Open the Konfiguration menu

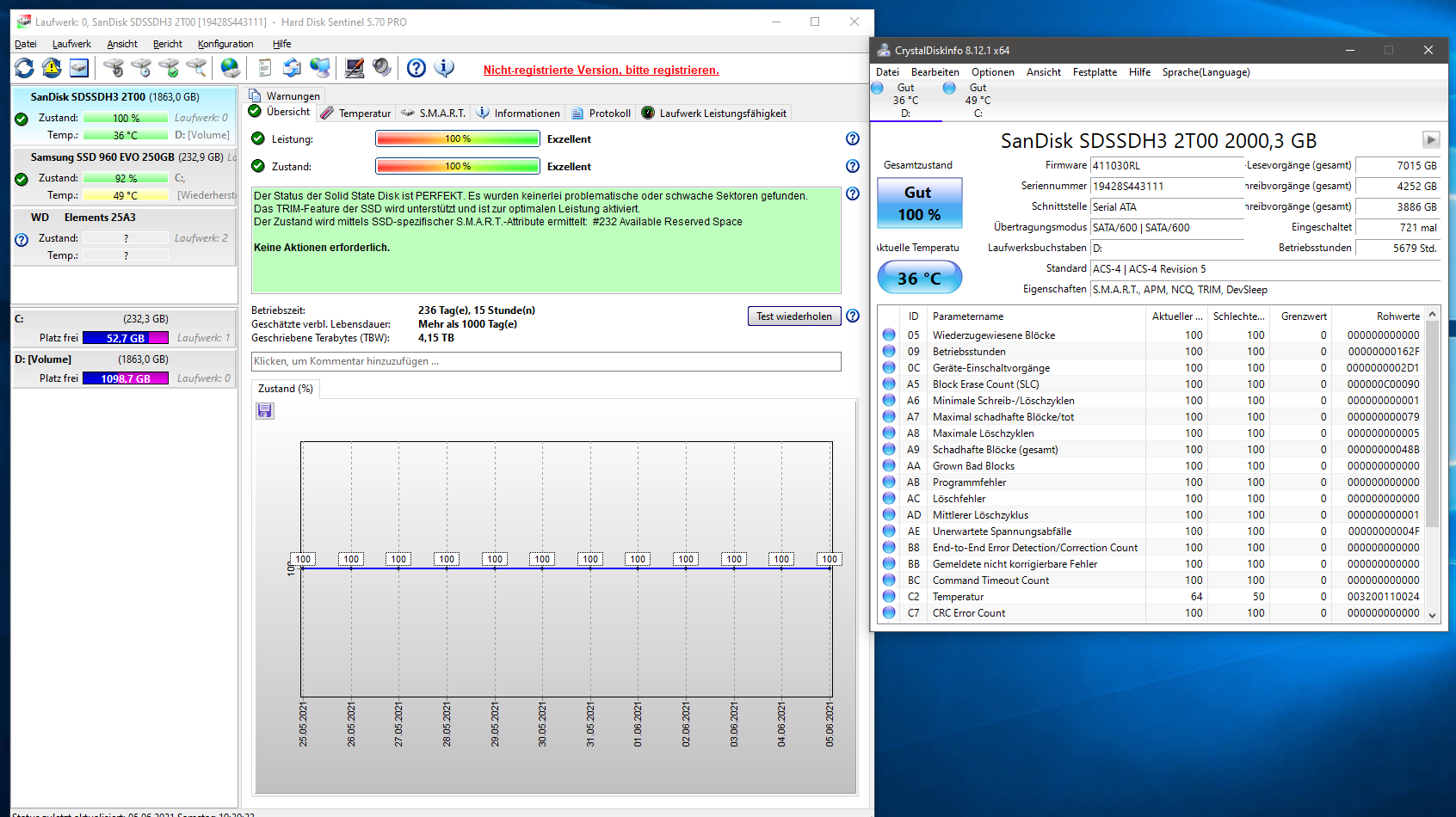(225, 44)
